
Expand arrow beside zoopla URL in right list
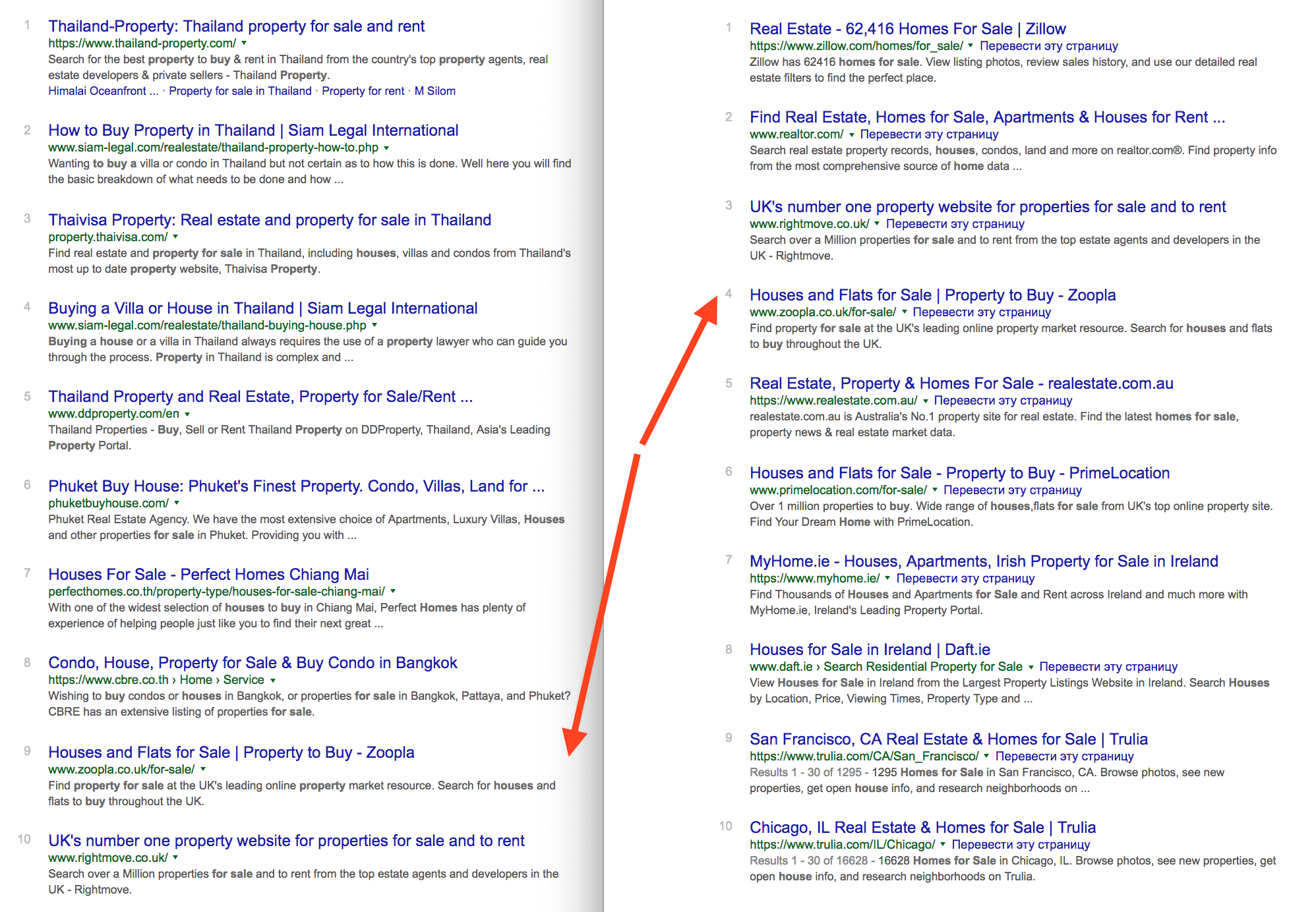pos(905,312)
